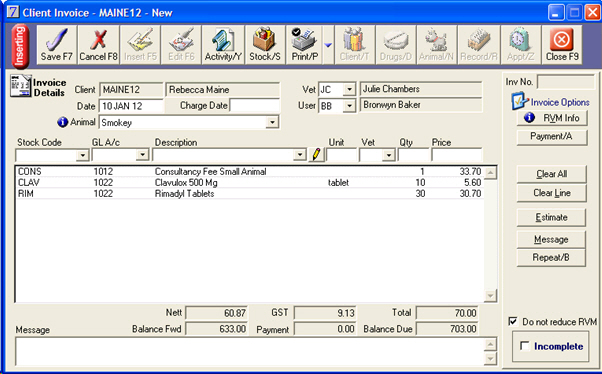Cancel the invoice with Cancel F8
Screen dimensions: 602x374
(x=98, y=45)
